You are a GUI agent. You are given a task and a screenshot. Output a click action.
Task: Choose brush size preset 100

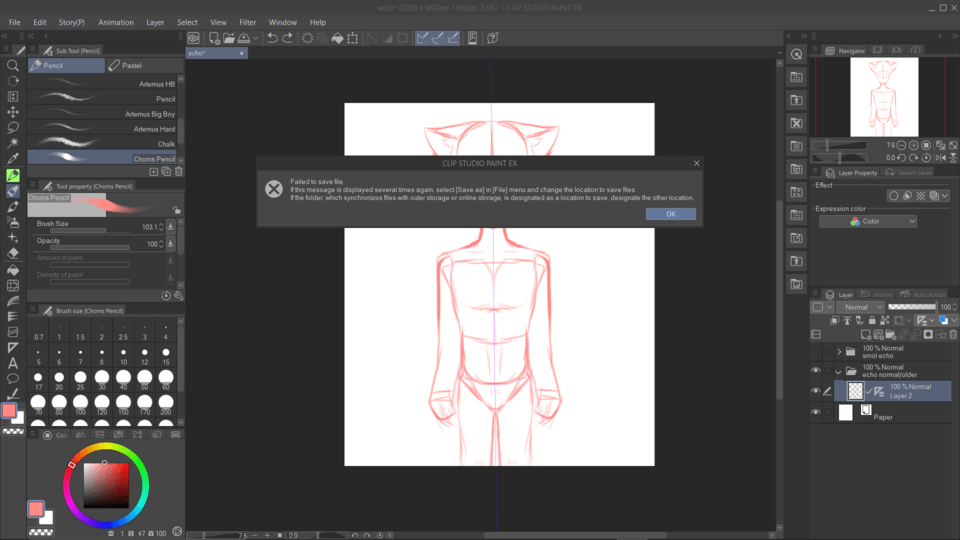pos(80,404)
